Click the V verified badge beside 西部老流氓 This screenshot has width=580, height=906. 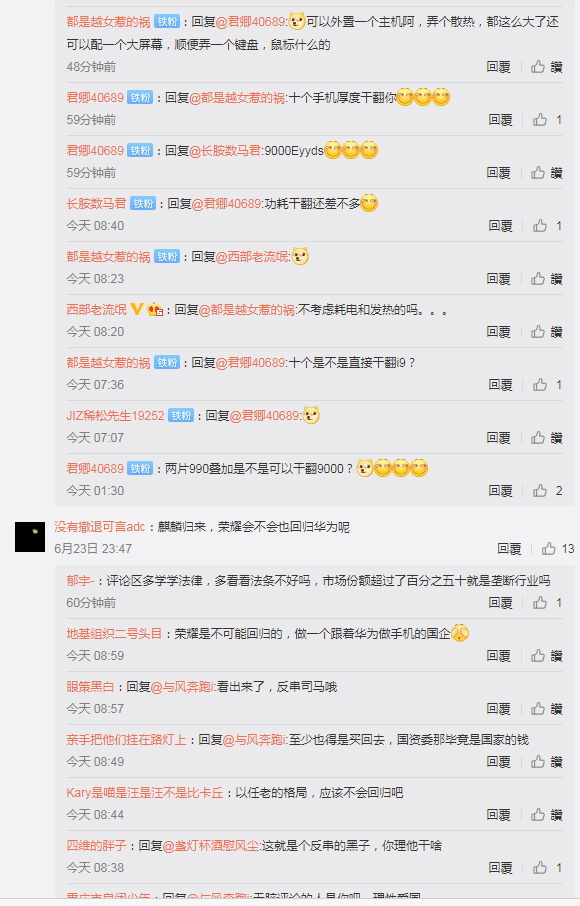pos(136,309)
